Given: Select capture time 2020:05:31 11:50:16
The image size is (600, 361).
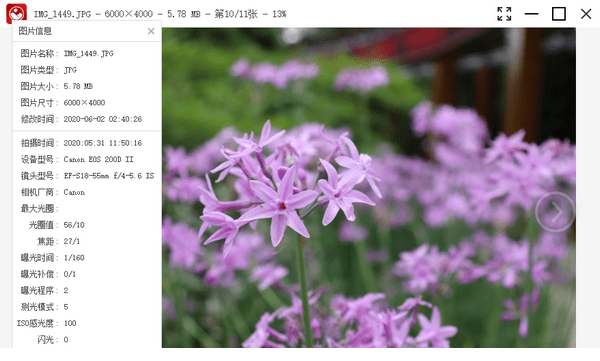Looking at the screenshot, I should (103, 143).
